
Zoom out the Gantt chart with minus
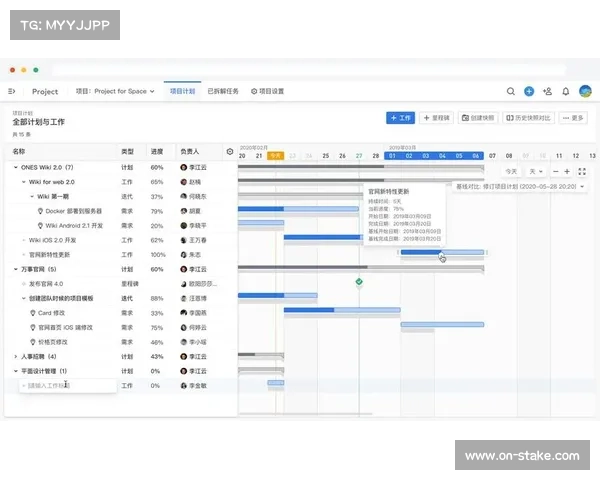(554, 171)
